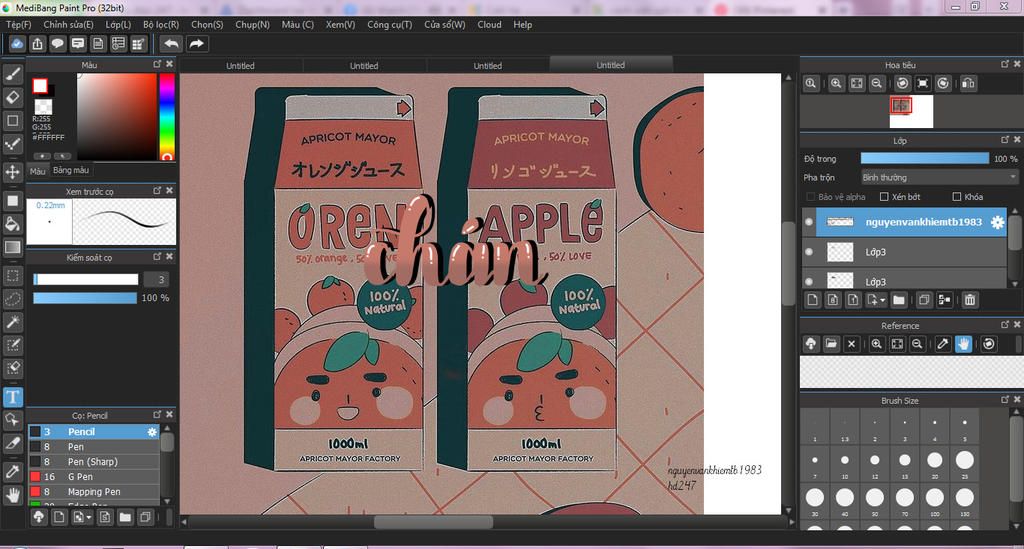Screen dimensions: 1024x549
Task: Select the Eraser tool
Action: (12, 97)
